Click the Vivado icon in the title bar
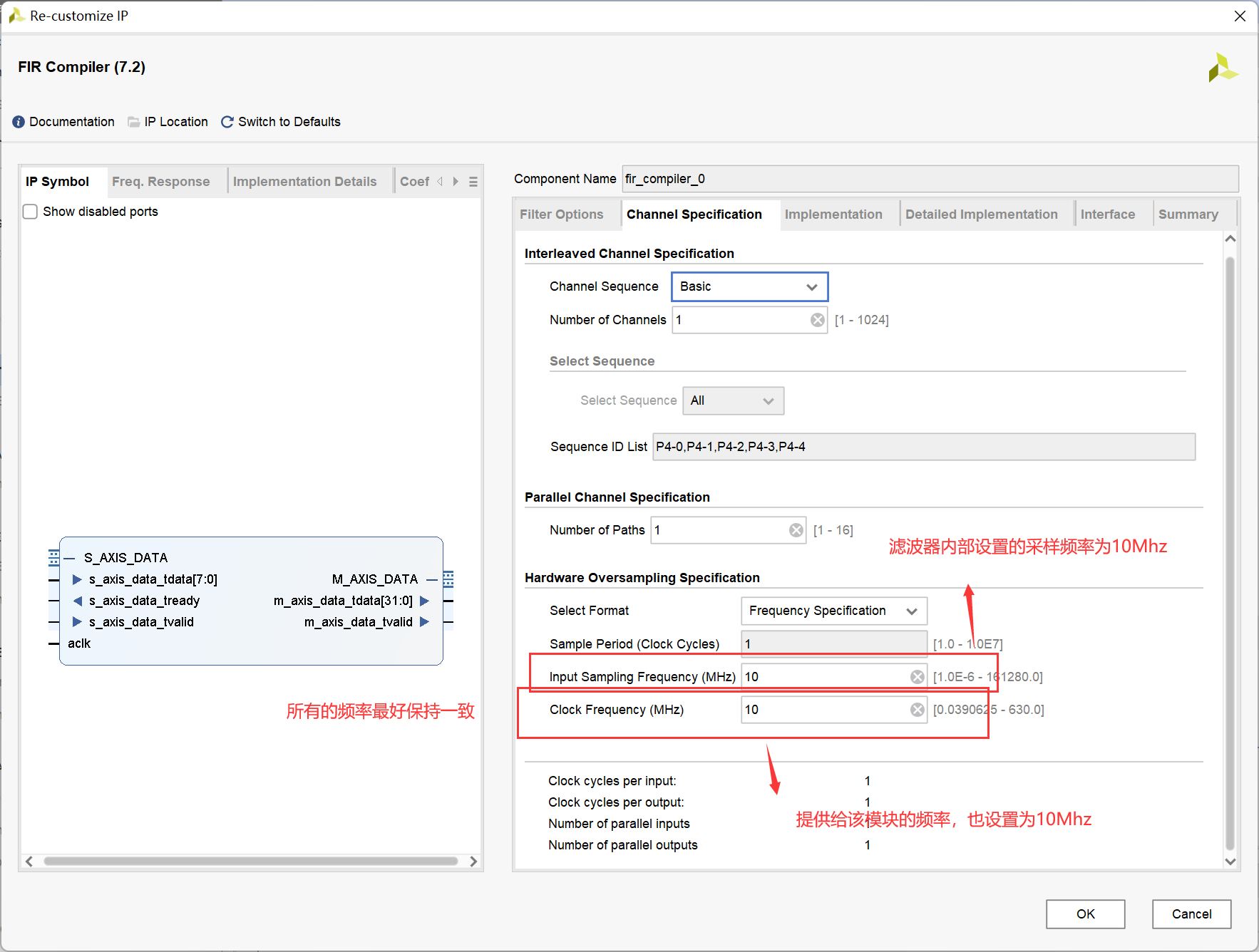 coord(16,16)
